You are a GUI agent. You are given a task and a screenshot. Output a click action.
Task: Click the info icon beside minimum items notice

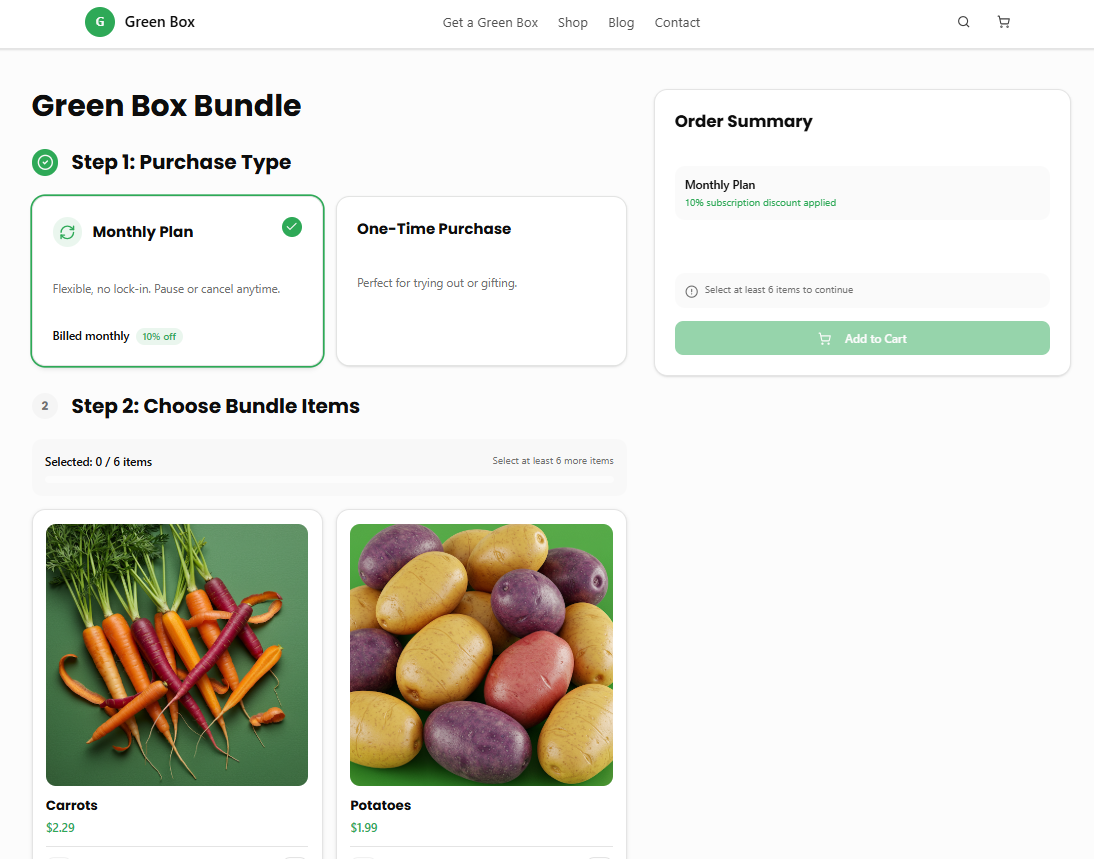pos(691,291)
